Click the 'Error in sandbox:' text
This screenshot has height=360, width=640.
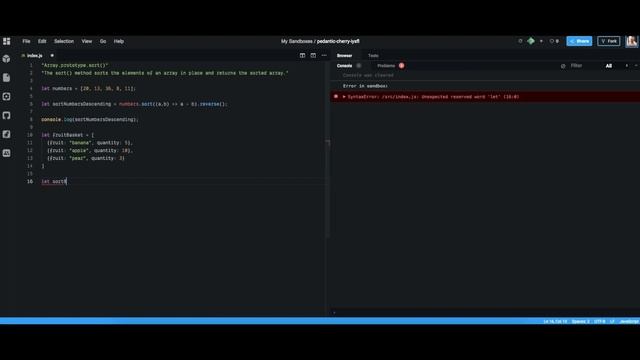coord(365,86)
